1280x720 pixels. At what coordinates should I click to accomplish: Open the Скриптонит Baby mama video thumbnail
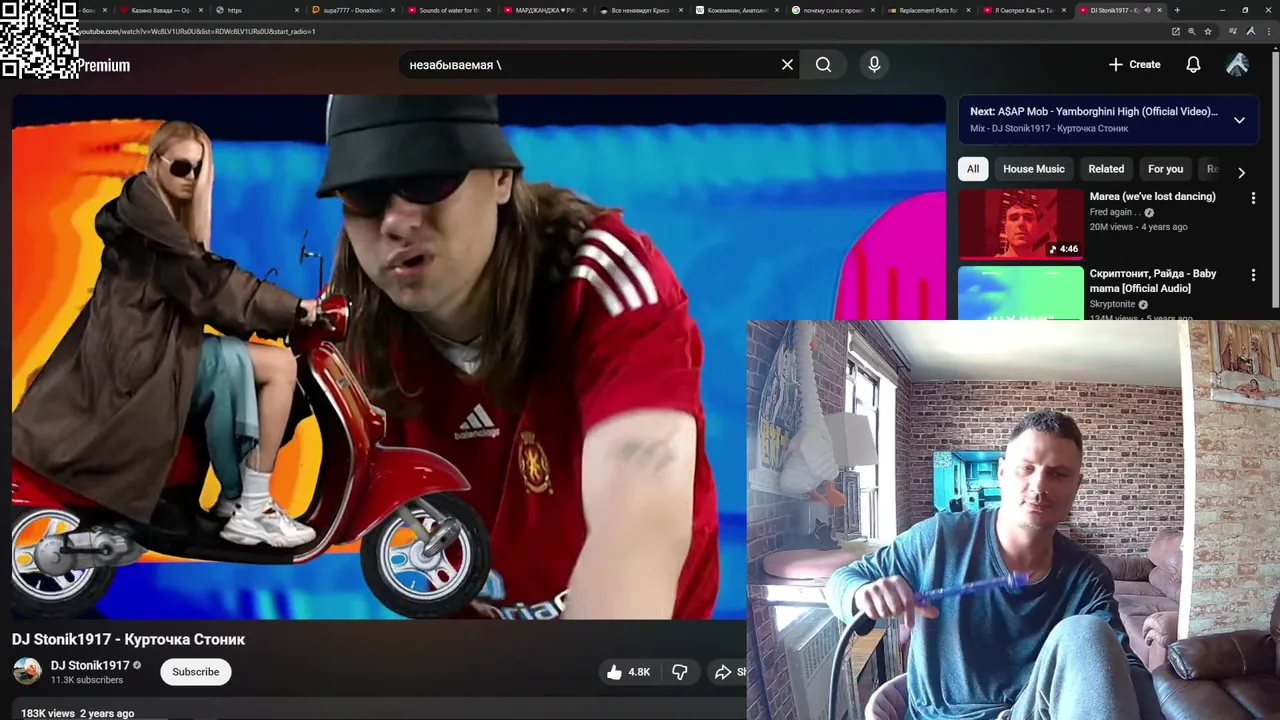tap(1021, 293)
